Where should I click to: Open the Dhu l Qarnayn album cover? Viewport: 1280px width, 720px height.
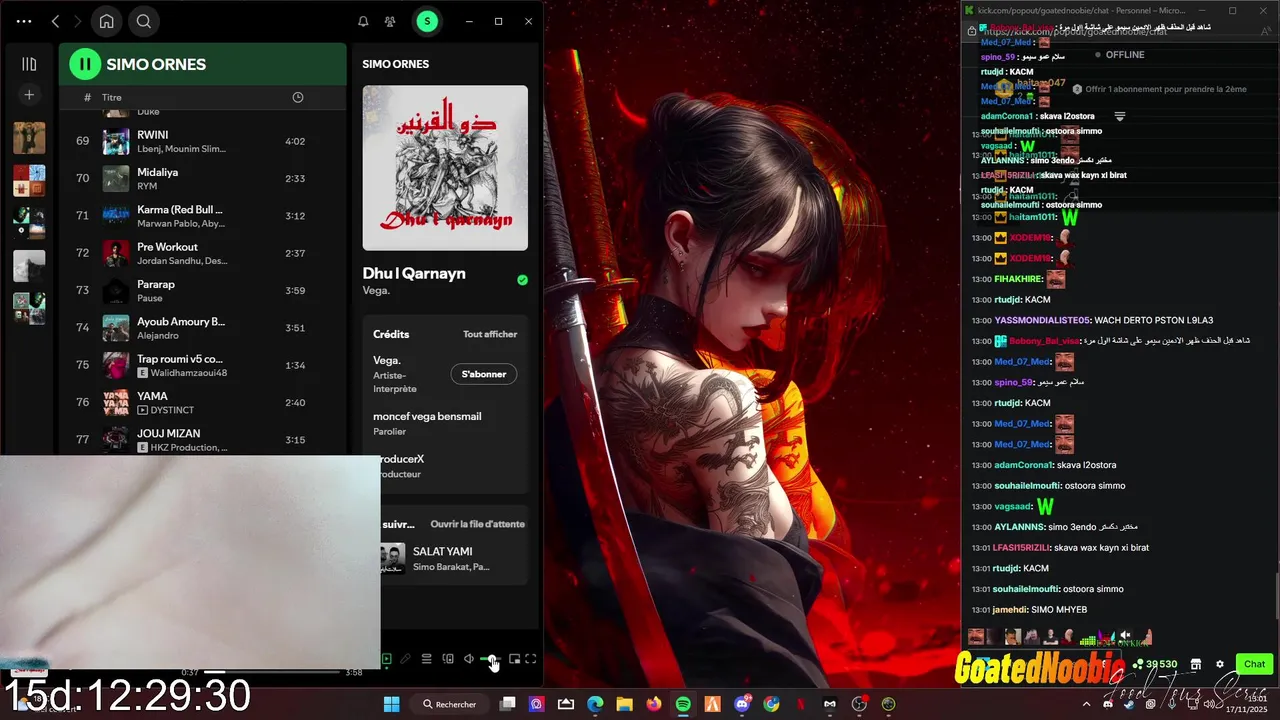tap(445, 168)
